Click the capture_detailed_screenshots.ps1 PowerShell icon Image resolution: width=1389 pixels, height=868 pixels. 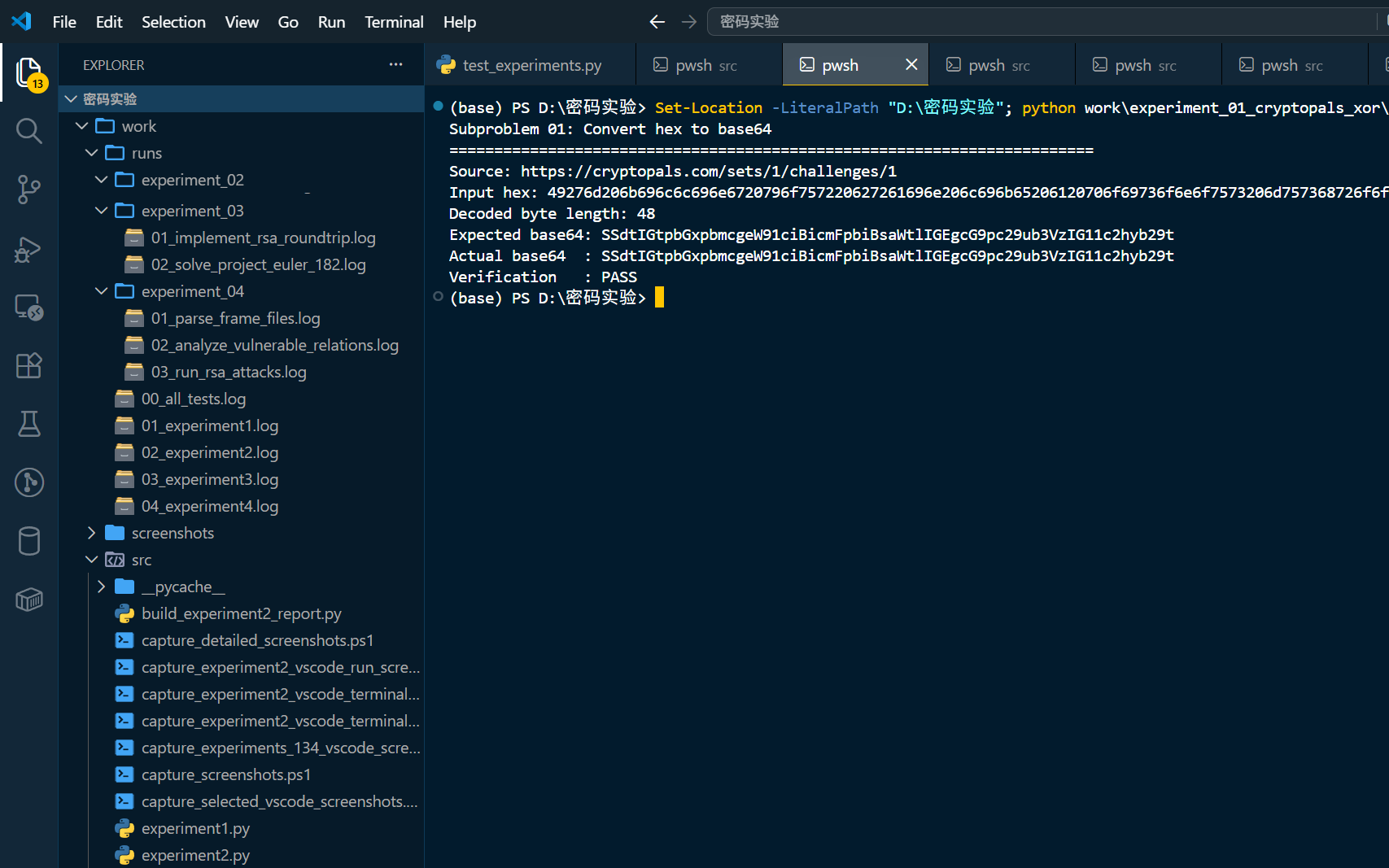(x=124, y=640)
